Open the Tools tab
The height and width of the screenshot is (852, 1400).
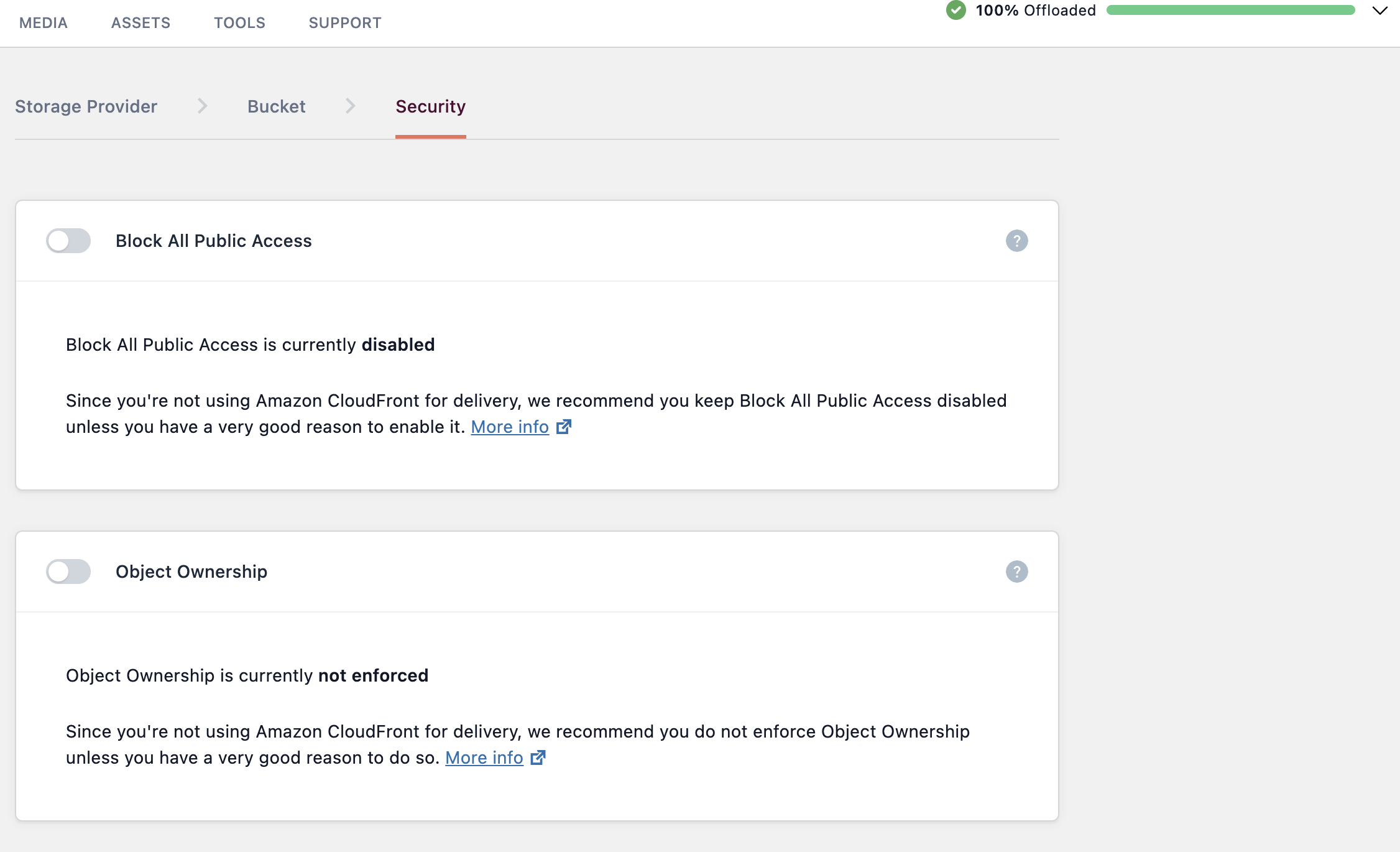(239, 23)
